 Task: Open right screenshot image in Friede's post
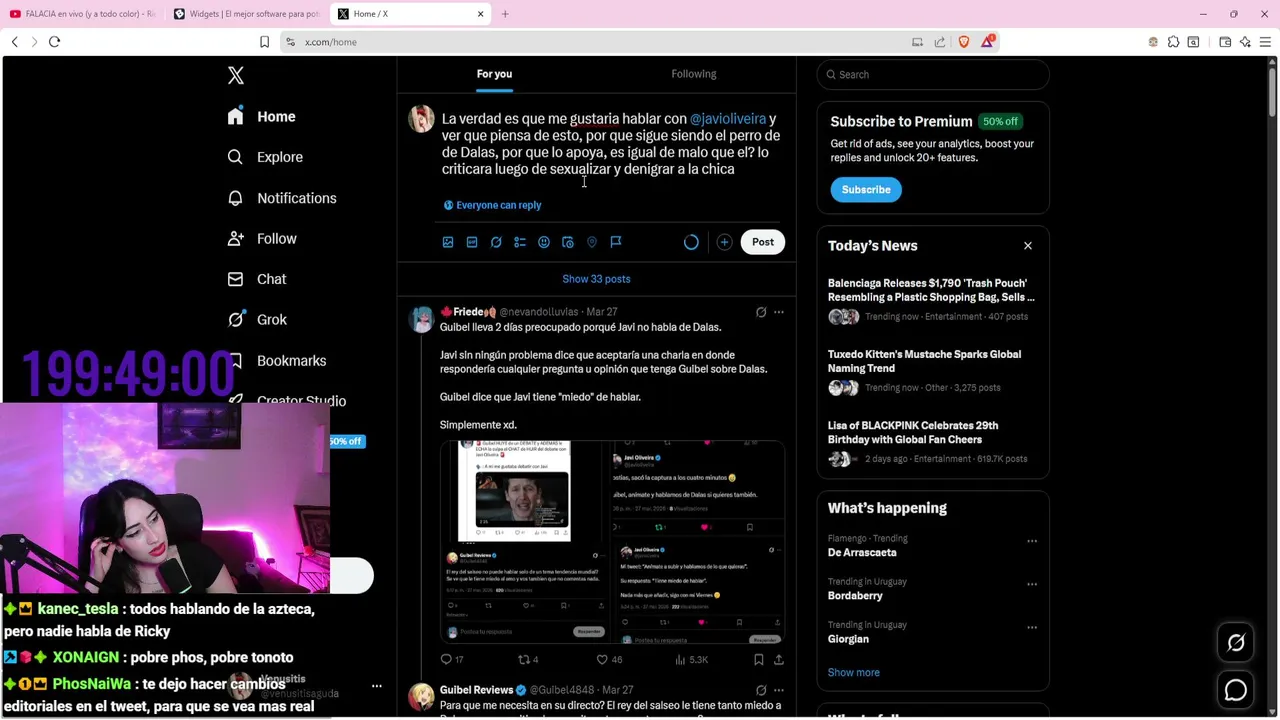[x=699, y=541]
